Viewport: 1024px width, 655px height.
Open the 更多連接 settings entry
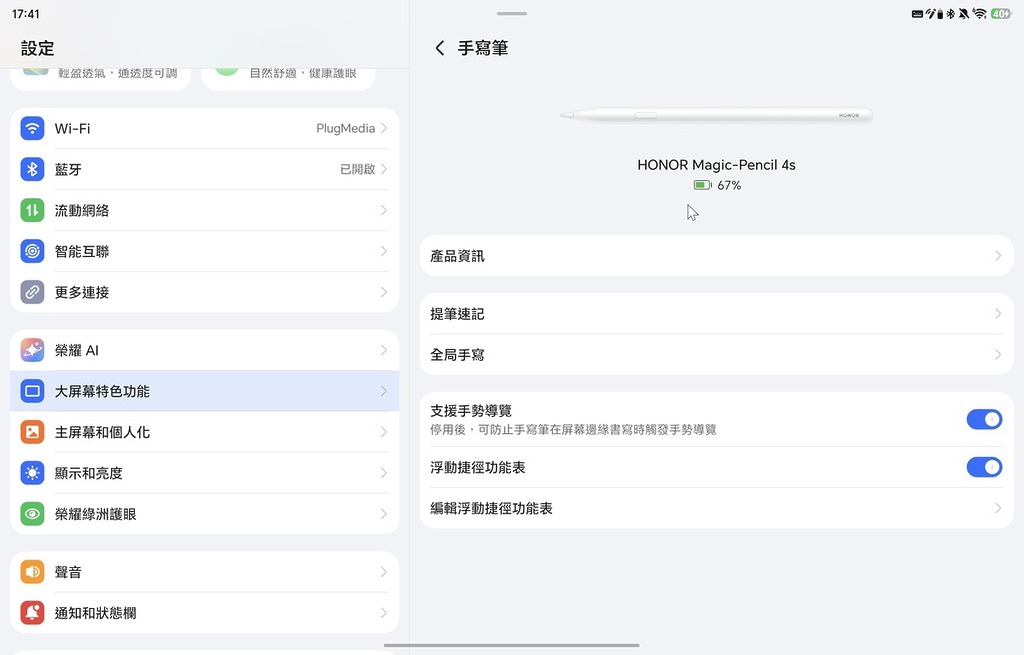(x=204, y=292)
